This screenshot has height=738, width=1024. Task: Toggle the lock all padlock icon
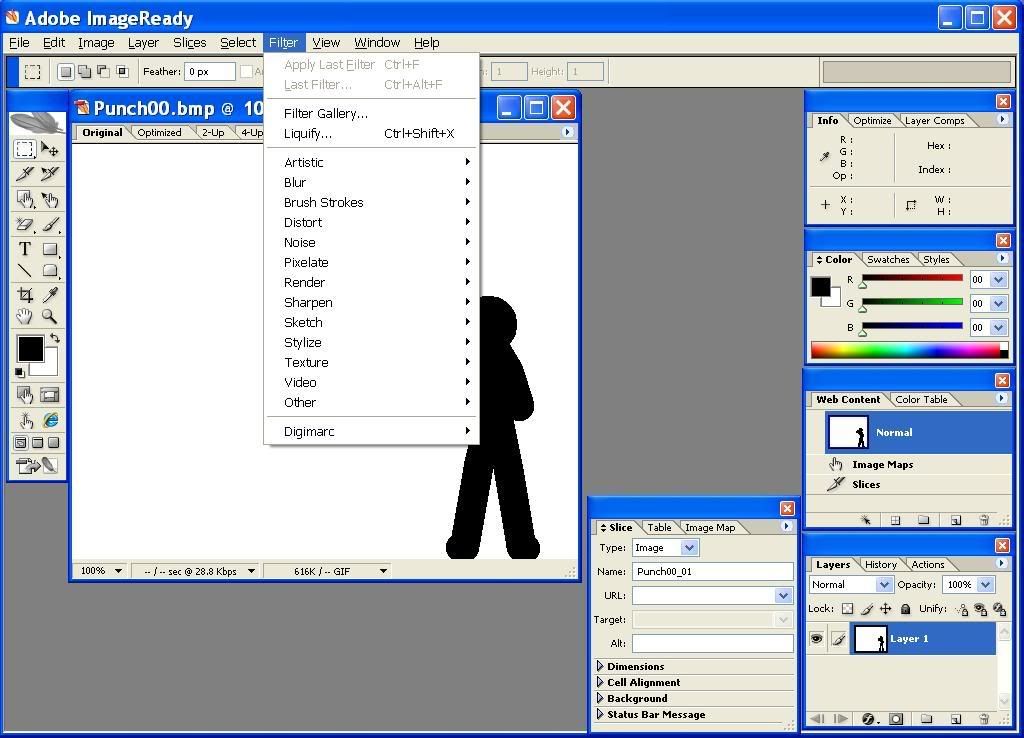(905, 609)
